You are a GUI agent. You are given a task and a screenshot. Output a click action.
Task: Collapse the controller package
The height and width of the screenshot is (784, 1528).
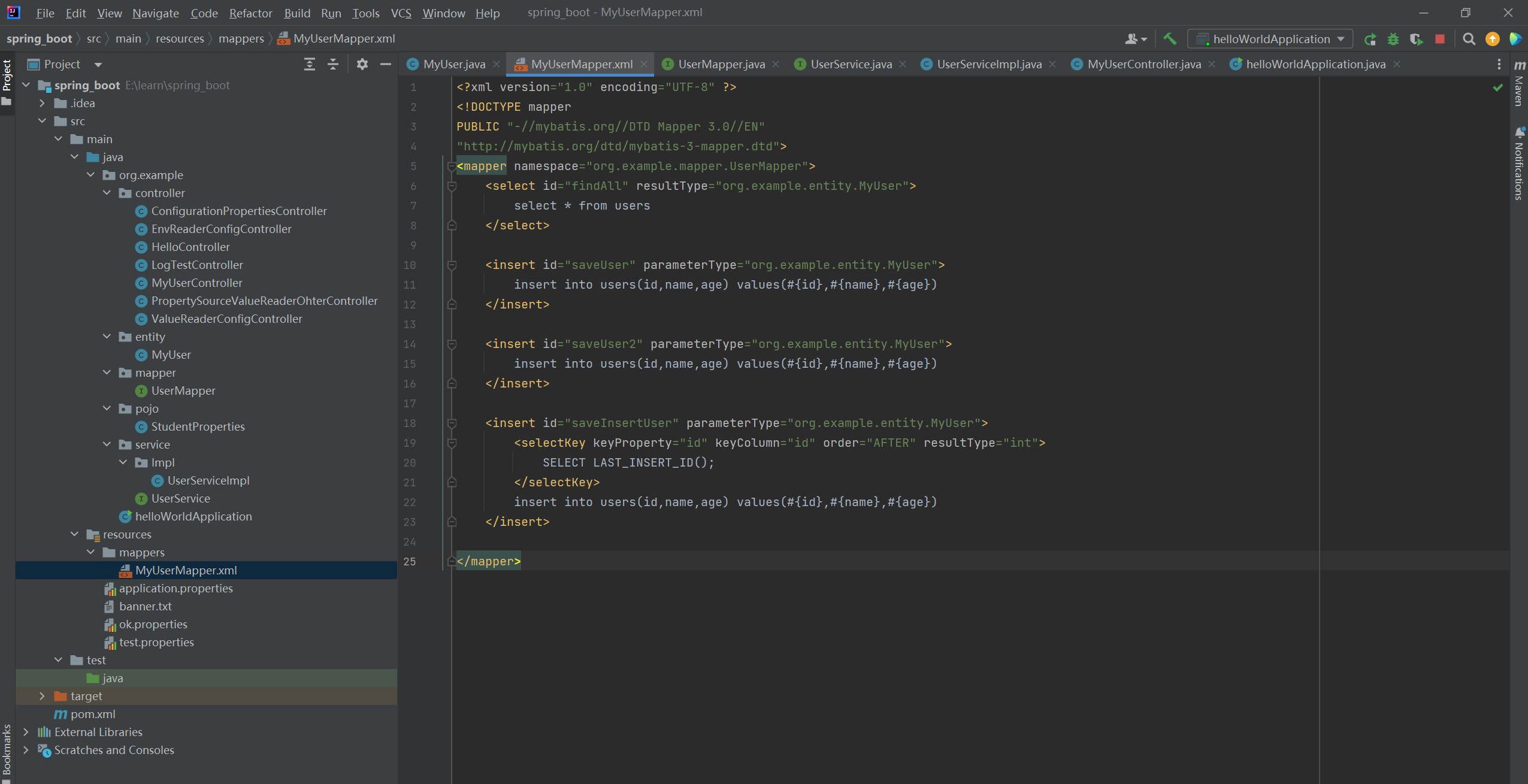107,193
